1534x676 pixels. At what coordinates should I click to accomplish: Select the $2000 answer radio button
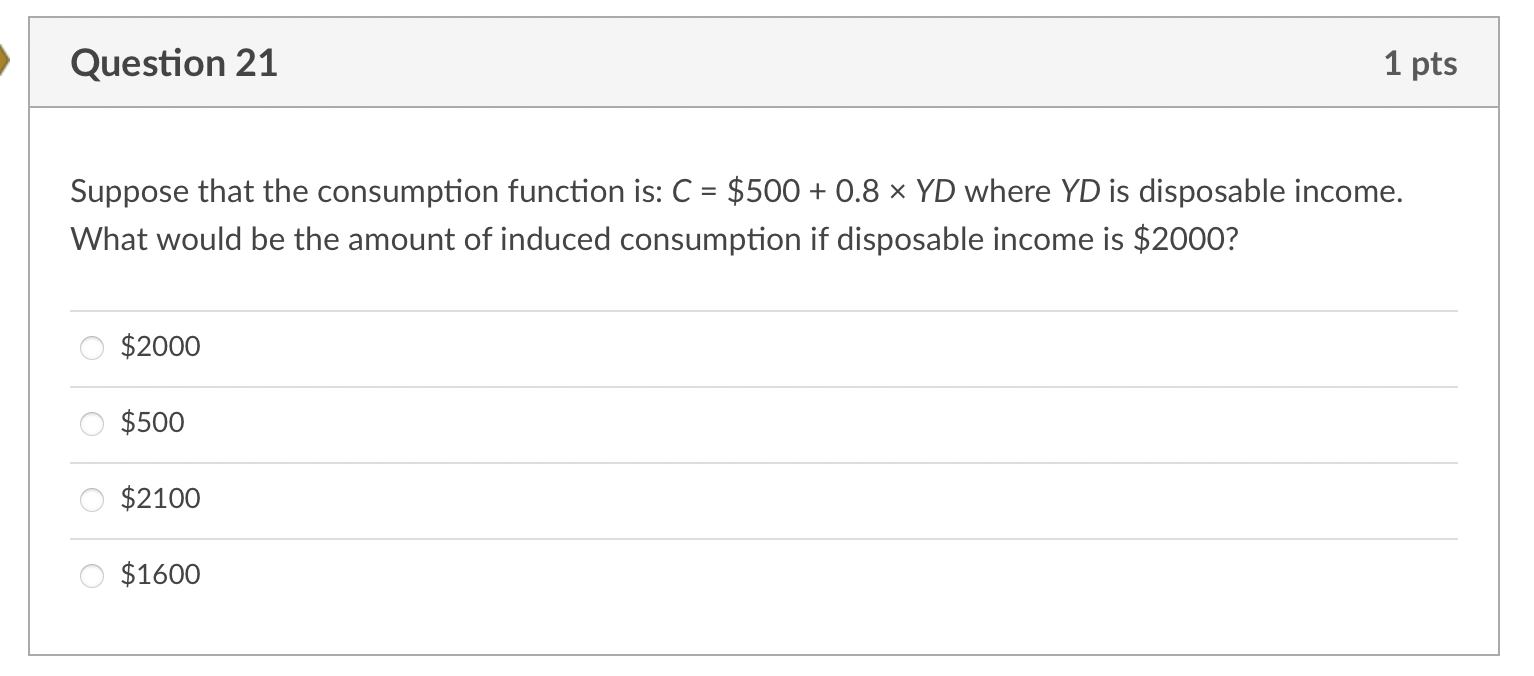coord(91,348)
